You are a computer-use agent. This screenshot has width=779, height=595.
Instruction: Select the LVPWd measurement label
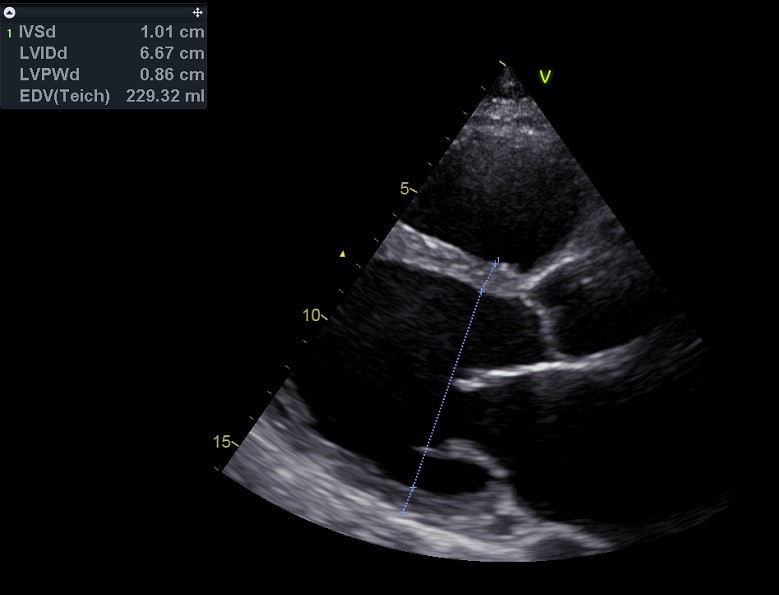pos(49,74)
